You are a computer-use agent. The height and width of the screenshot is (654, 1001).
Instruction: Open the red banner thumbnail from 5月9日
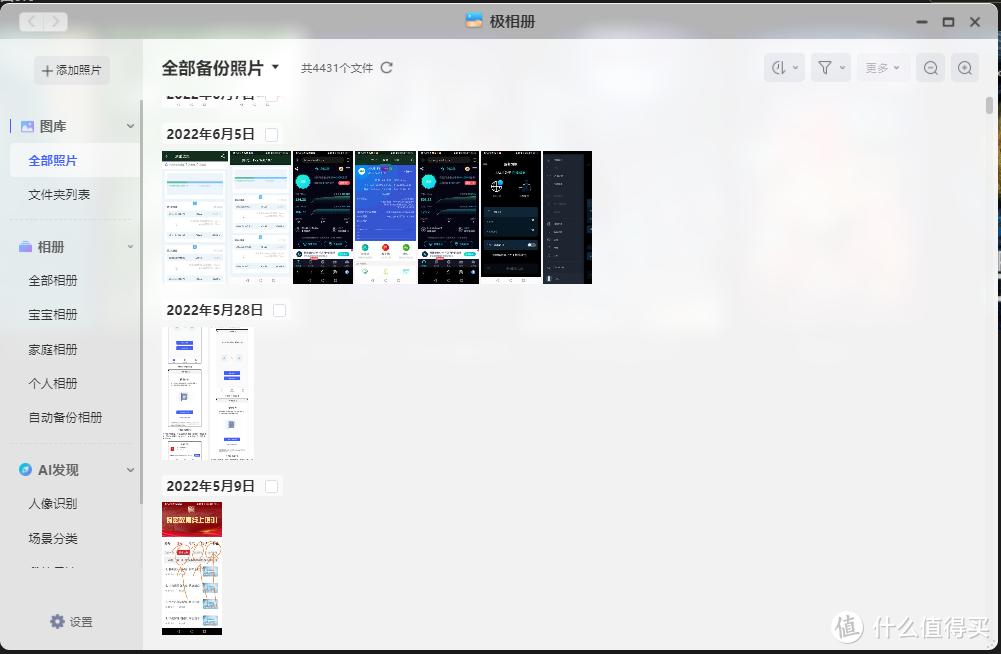point(191,568)
